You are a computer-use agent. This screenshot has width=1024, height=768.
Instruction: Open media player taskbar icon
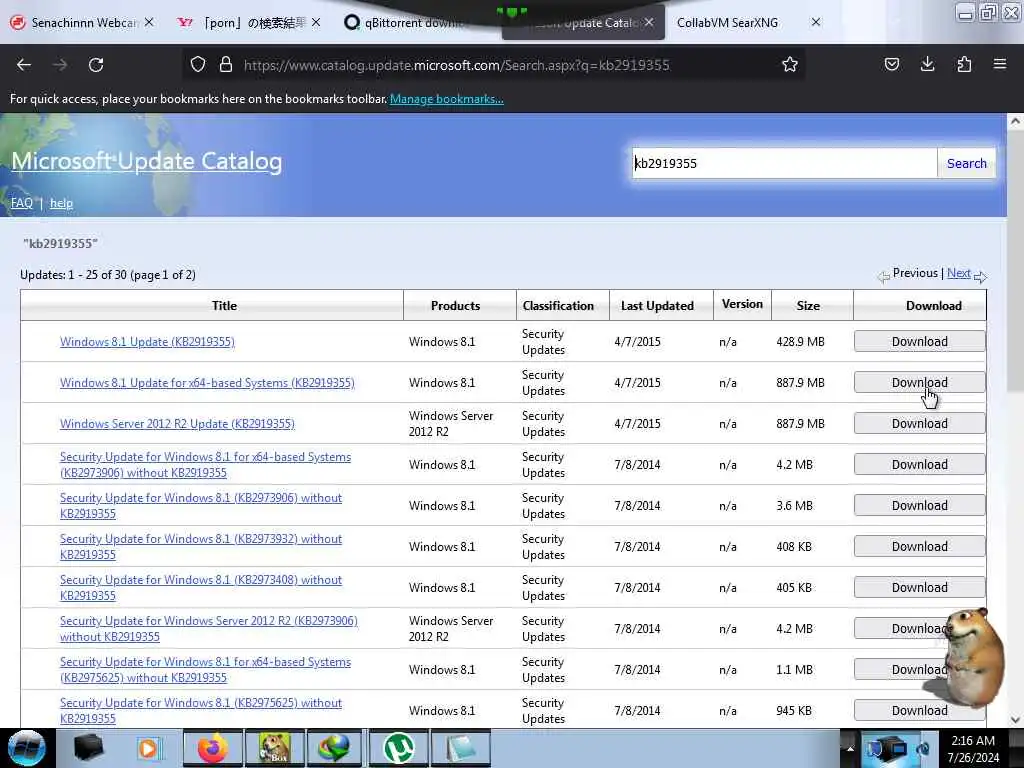click(149, 748)
